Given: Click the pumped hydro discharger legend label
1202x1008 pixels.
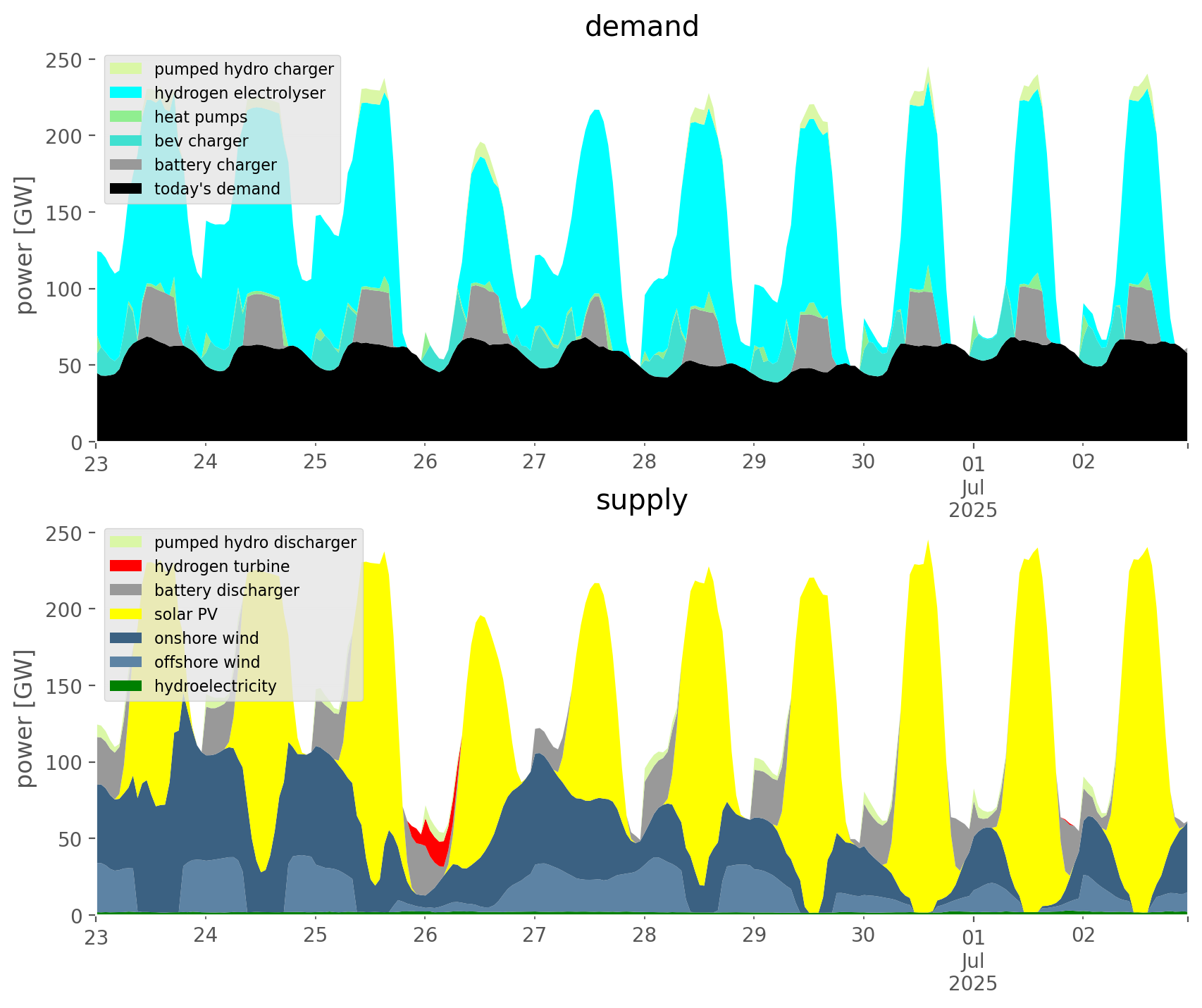Looking at the screenshot, I should coord(255,542).
